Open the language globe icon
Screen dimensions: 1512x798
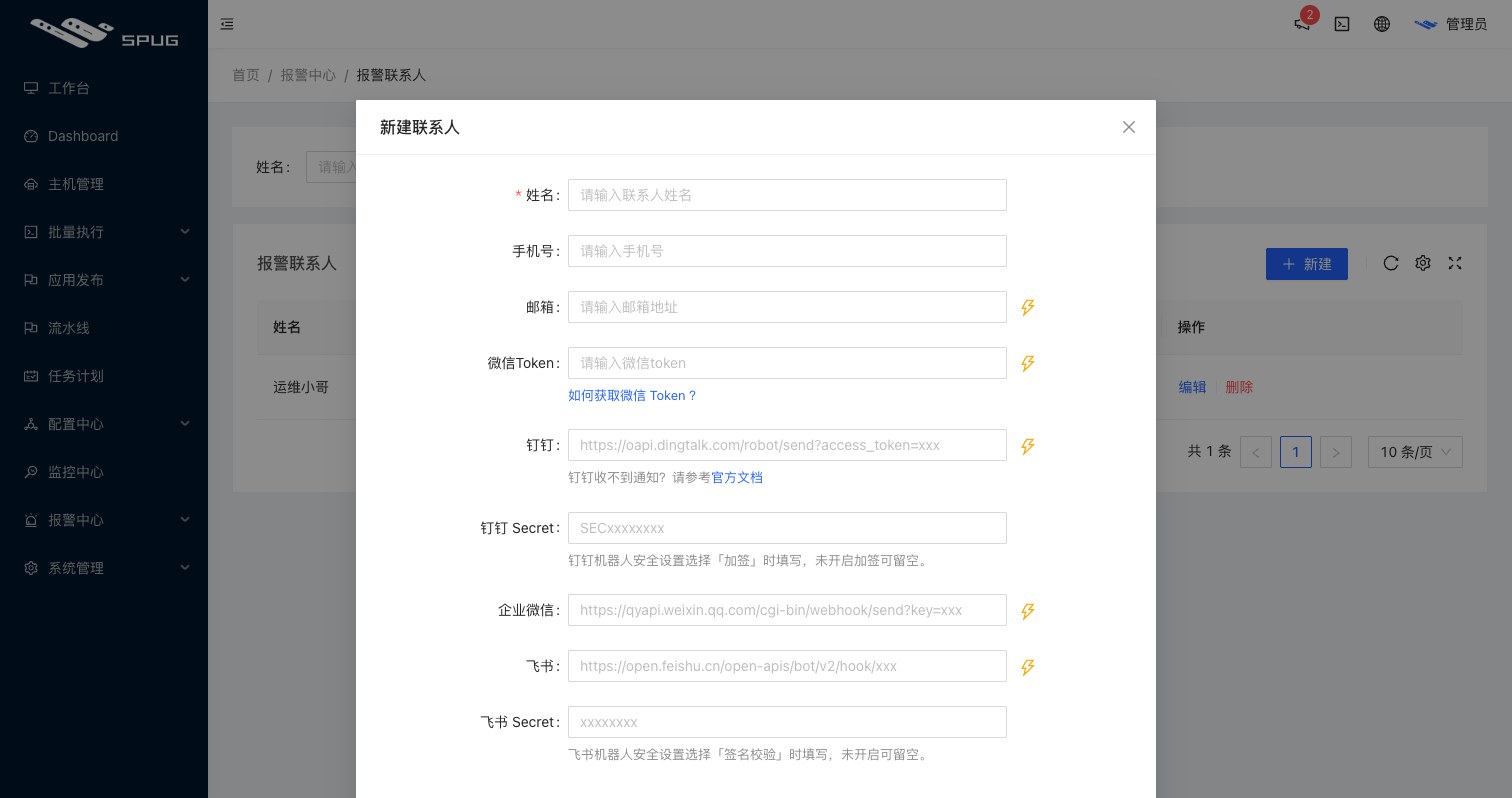[x=1382, y=24]
